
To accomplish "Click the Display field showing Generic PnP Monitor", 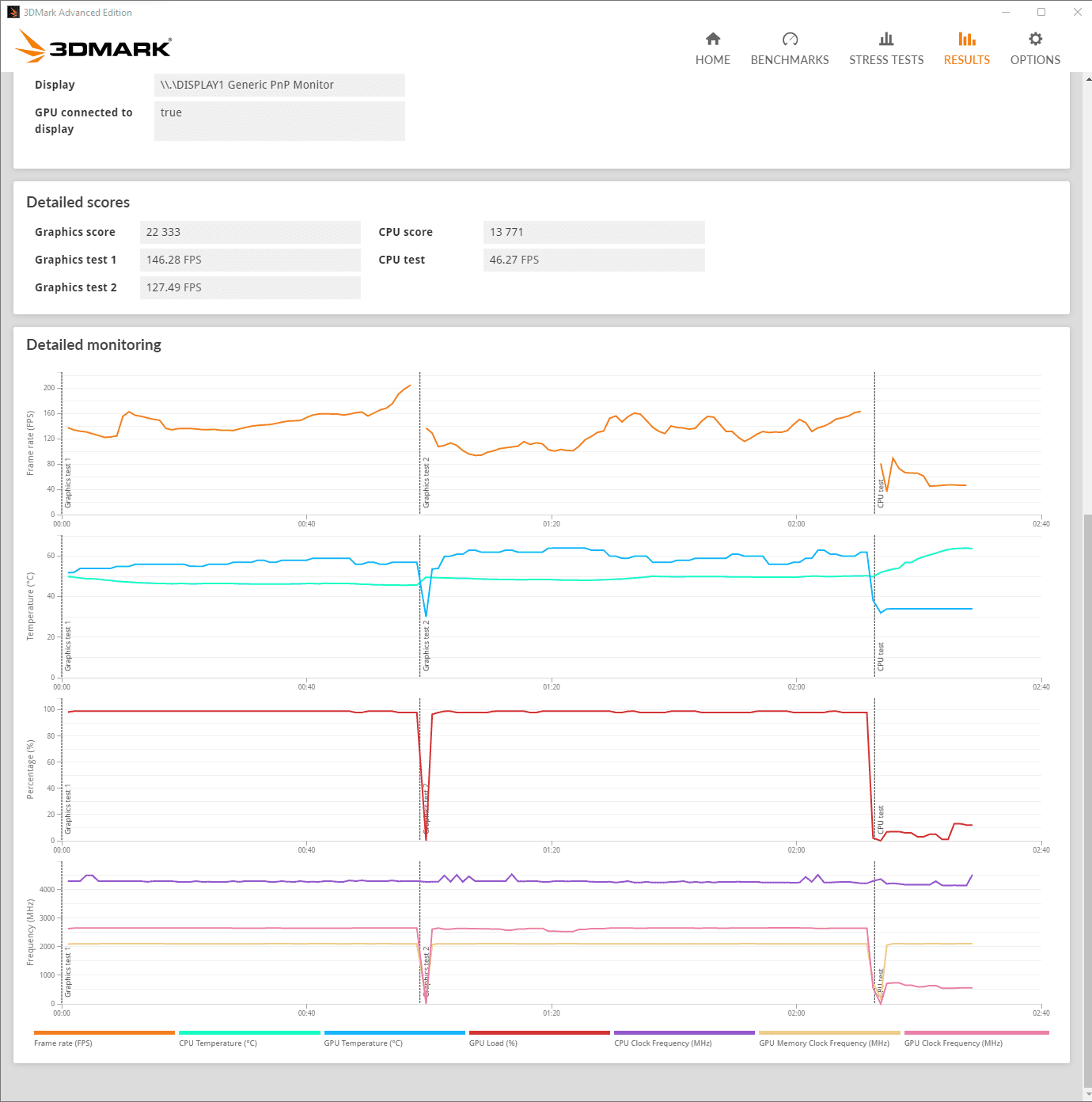I will point(279,85).
